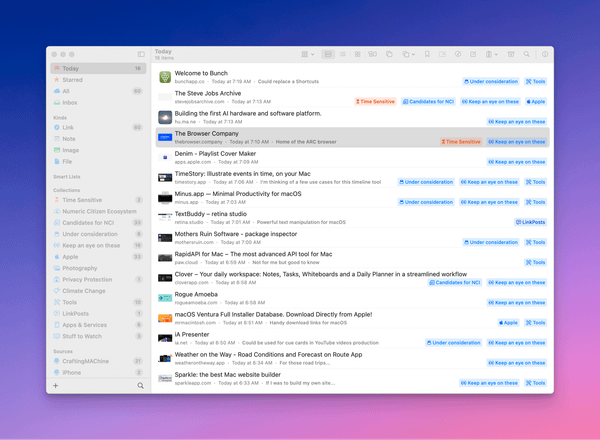Open the Inbox in the sidebar

pos(98,103)
